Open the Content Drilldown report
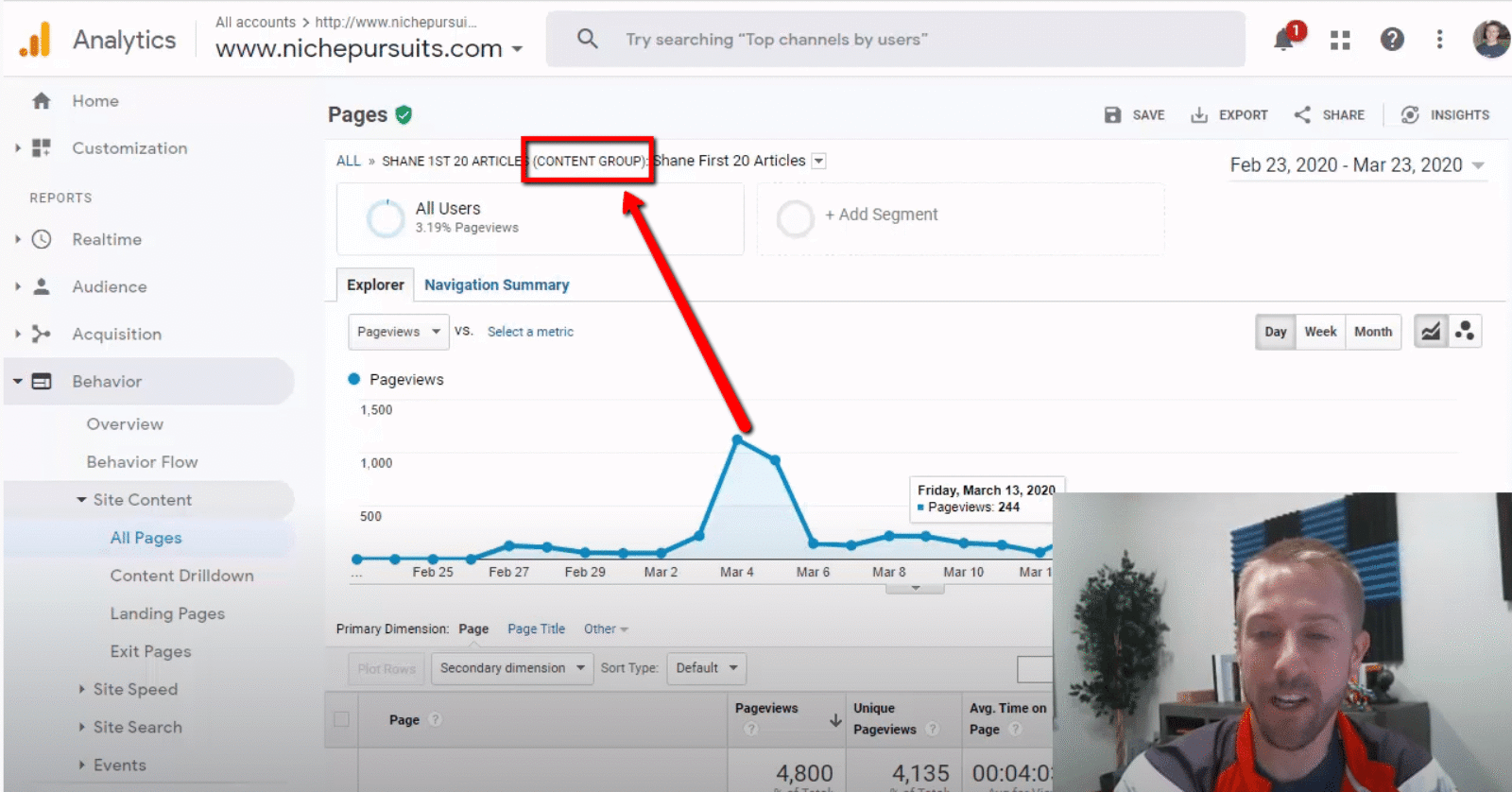 181,576
